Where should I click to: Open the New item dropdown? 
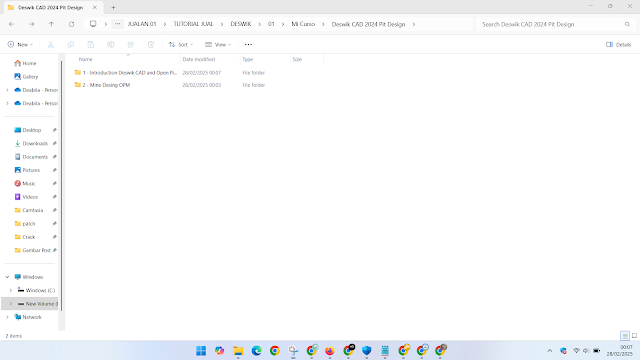pyautogui.click(x=20, y=44)
